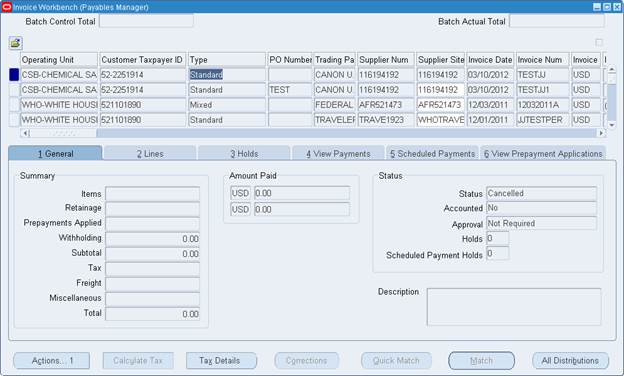Viewport: 624px width, 376px height.
Task: Click Supplier Num cell TRAVE1923
Action: click(386, 120)
